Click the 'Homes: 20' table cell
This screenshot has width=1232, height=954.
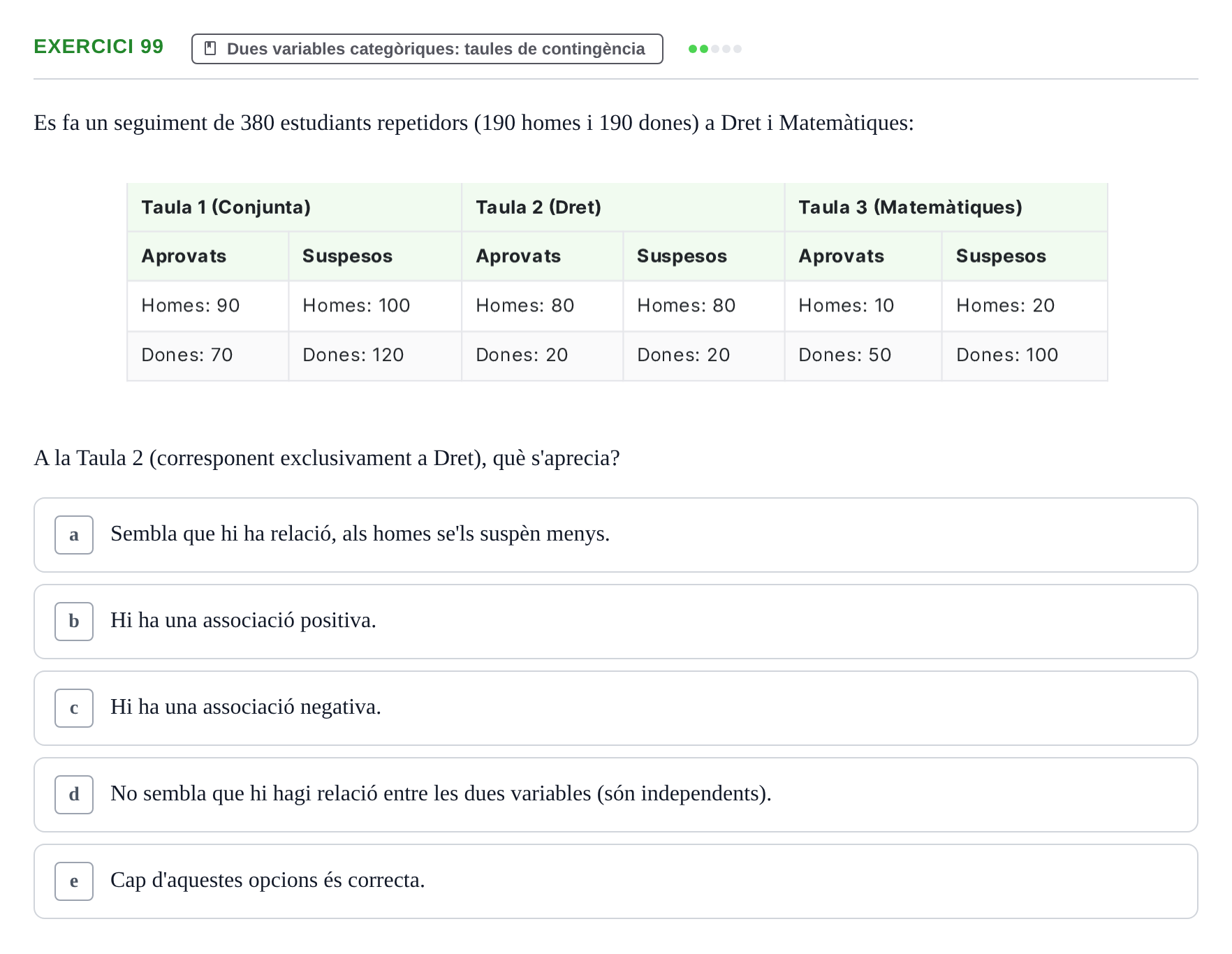pos(1025,306)
